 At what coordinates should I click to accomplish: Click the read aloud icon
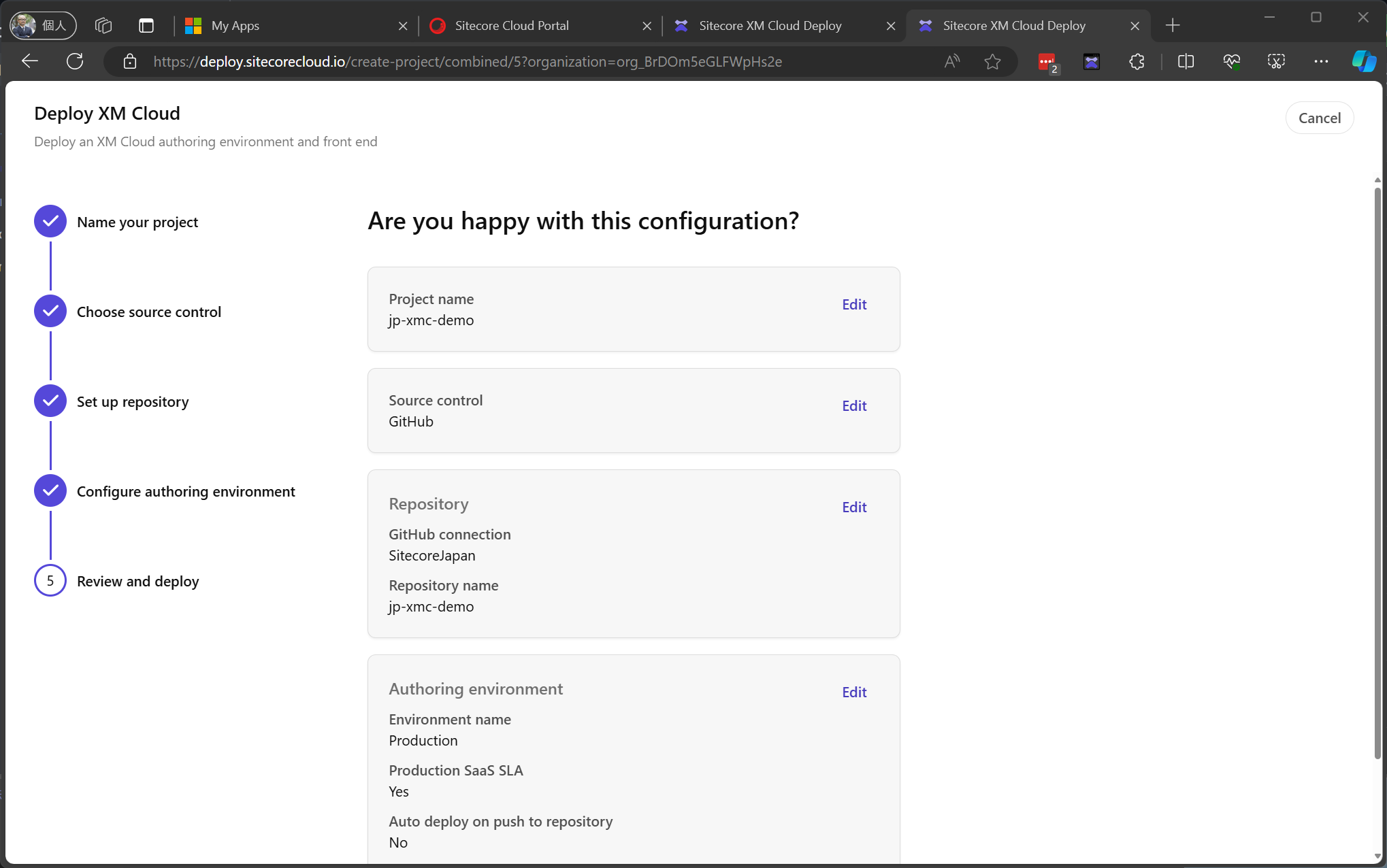952,62
